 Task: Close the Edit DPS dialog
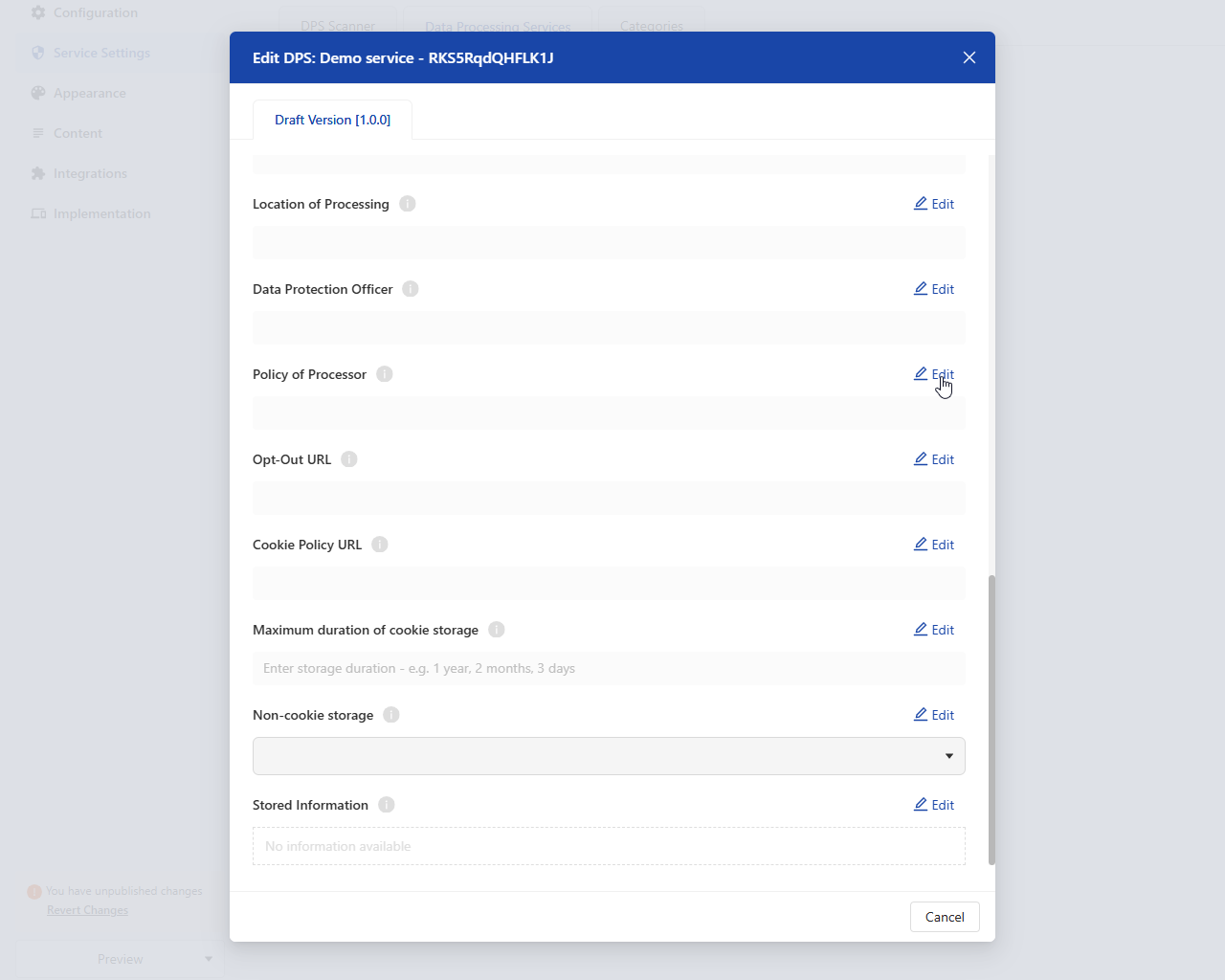[969, 57]
